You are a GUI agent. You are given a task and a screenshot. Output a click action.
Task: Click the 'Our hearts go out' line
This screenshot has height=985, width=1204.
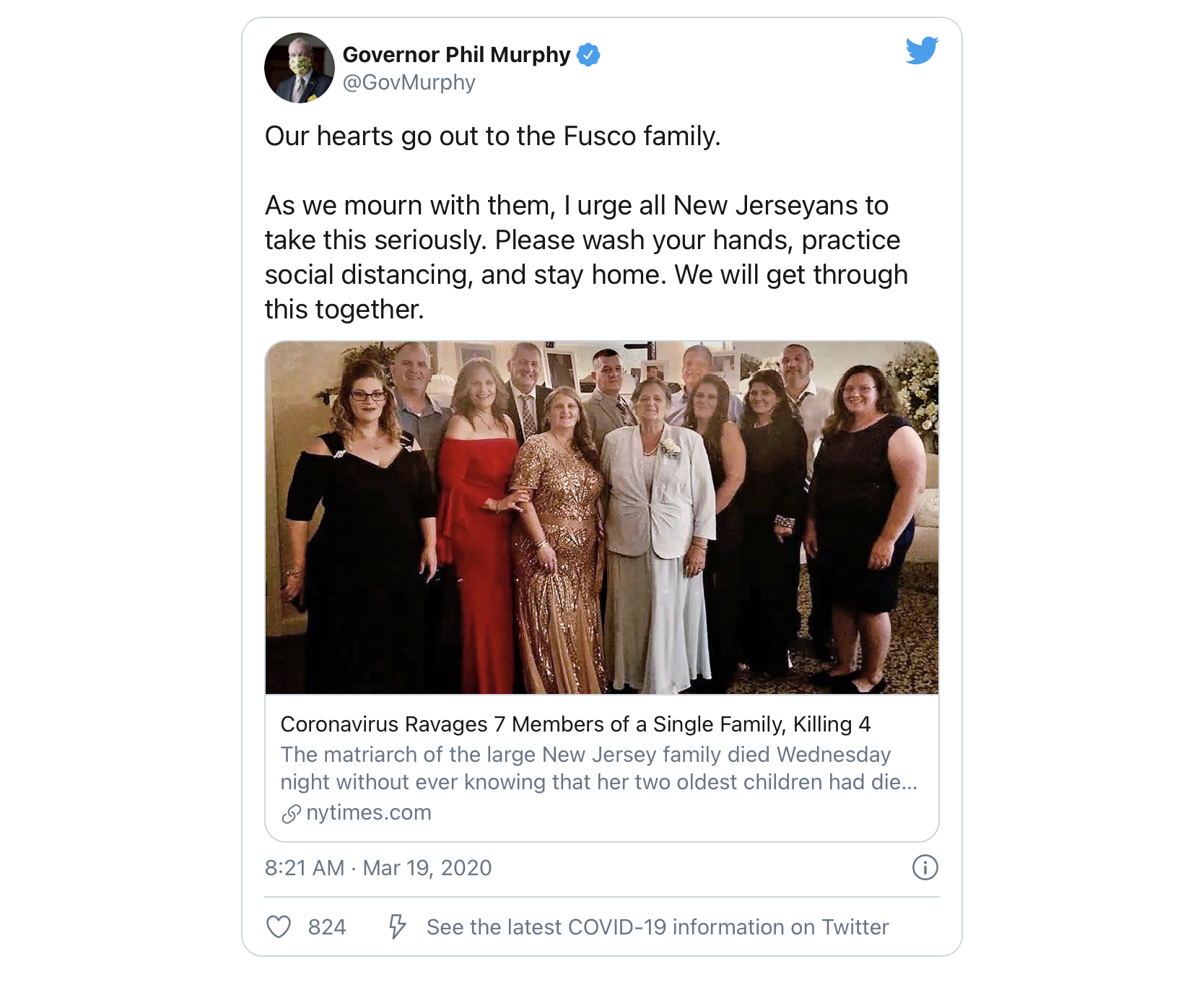click(493, 136)
